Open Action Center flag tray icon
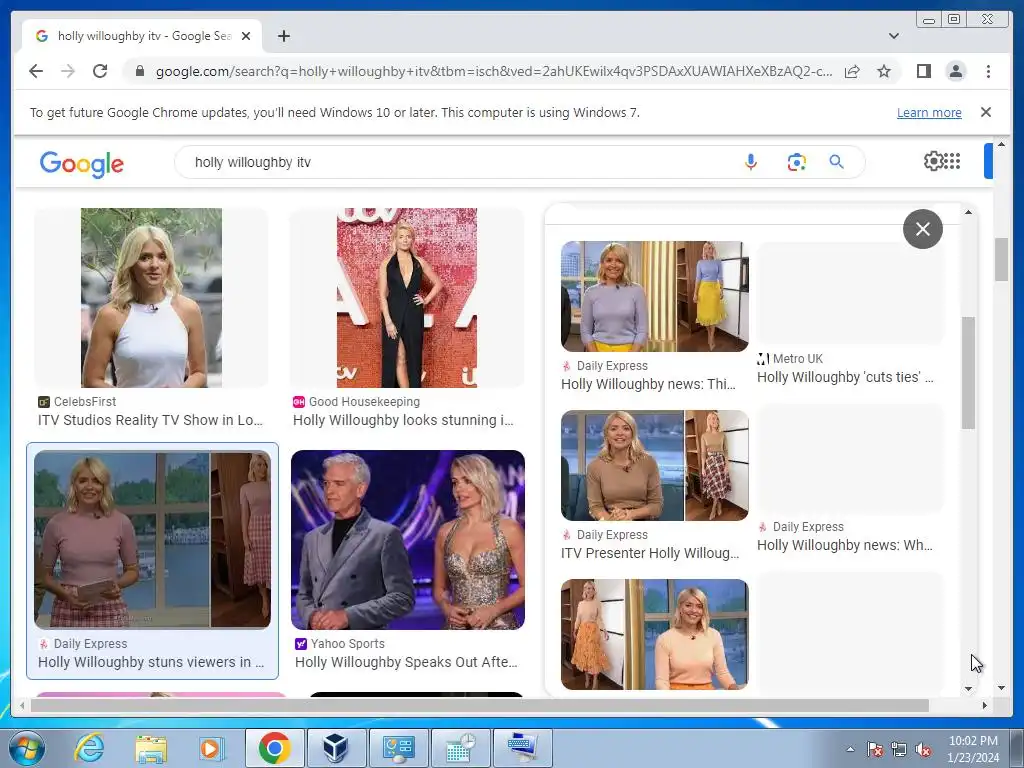 (x=874, y=749)
